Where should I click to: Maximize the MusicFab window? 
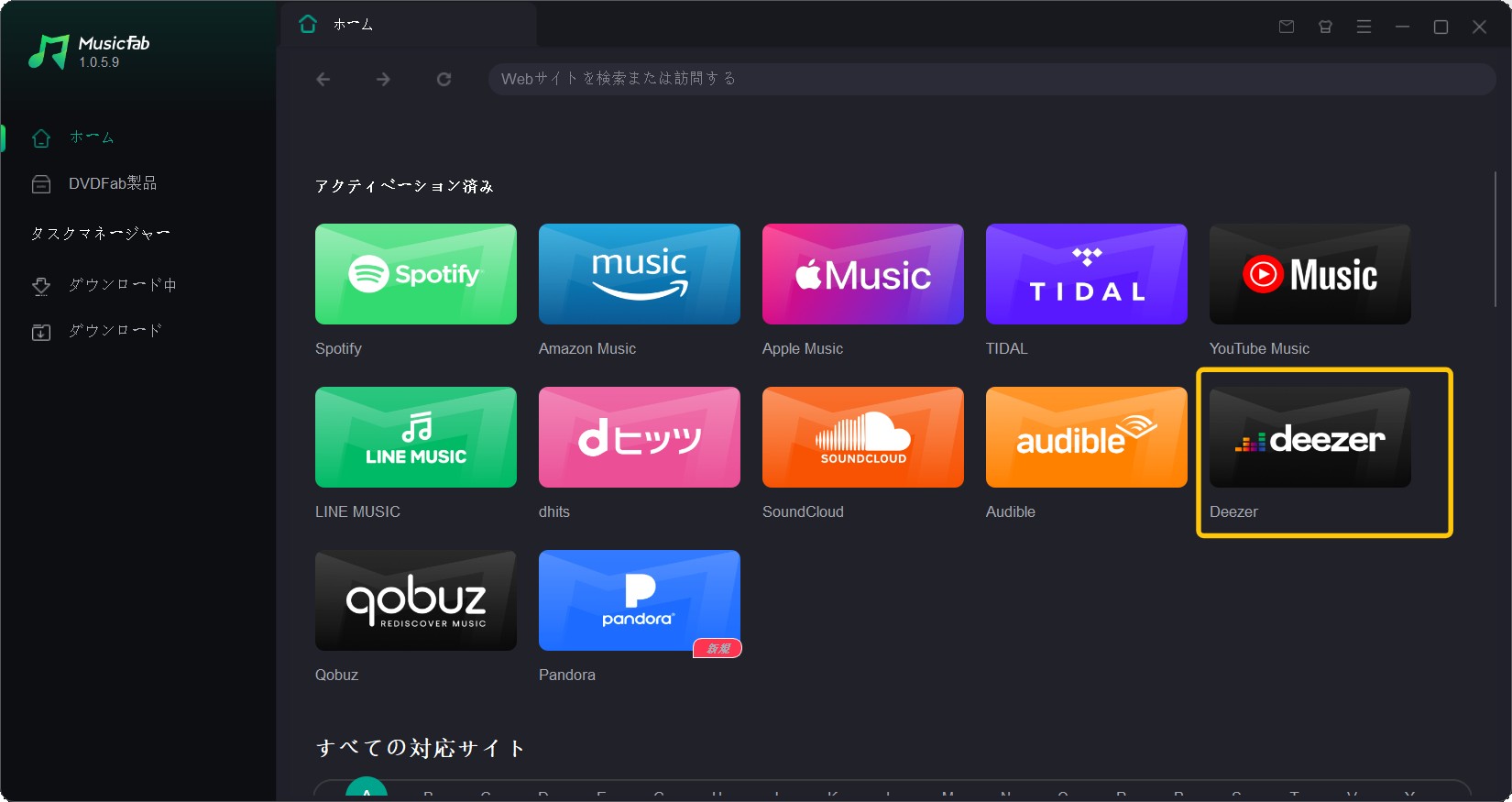1441,27
